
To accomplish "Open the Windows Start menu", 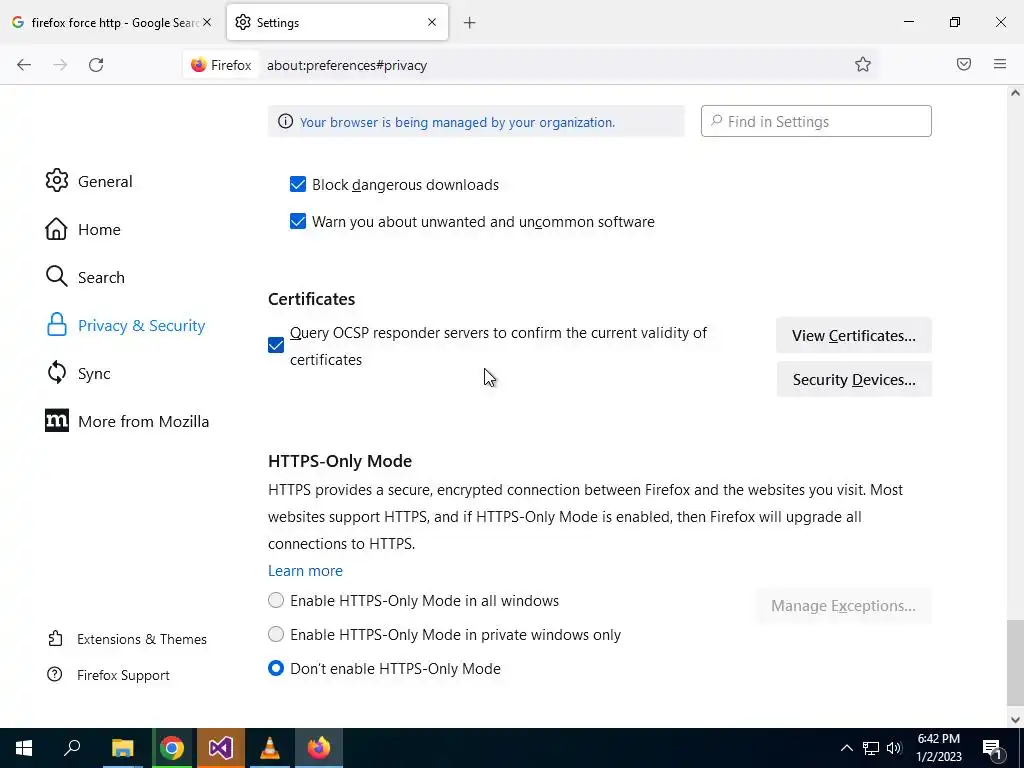I will [24, 748].
